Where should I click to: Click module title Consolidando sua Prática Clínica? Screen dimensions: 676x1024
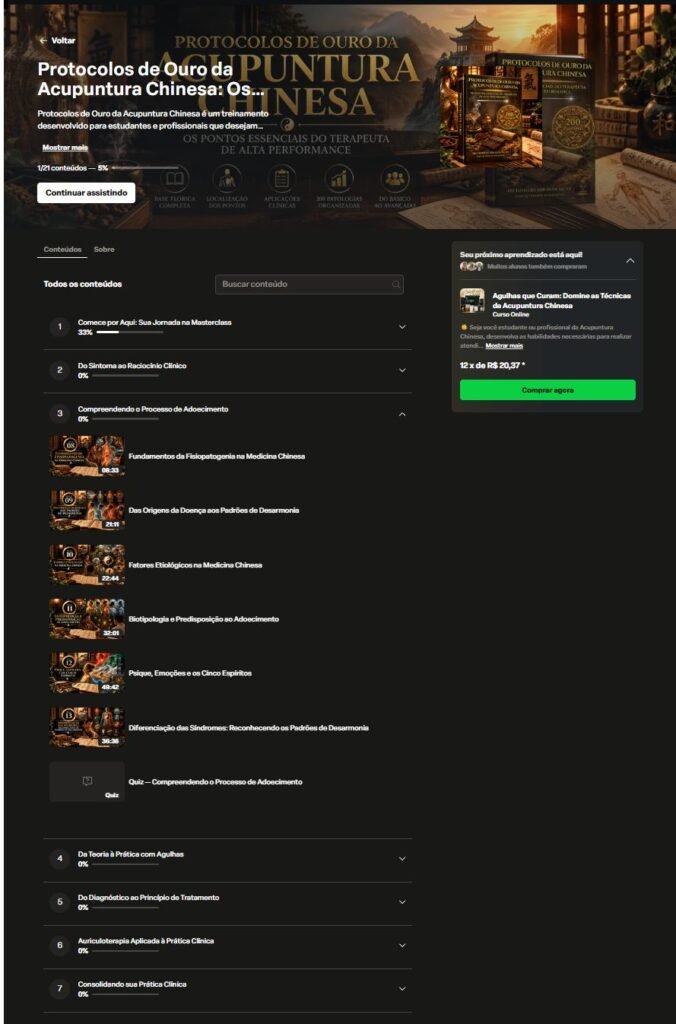click(132, 984)
